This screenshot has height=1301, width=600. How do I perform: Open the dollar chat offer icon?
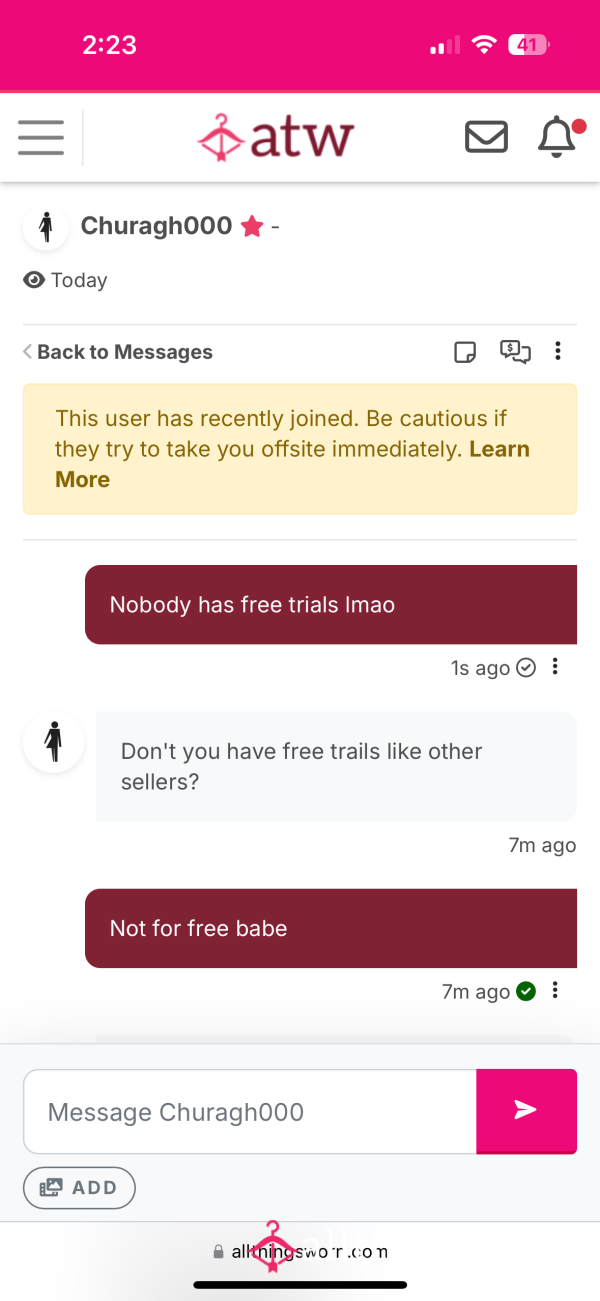(x=515, y=352)
